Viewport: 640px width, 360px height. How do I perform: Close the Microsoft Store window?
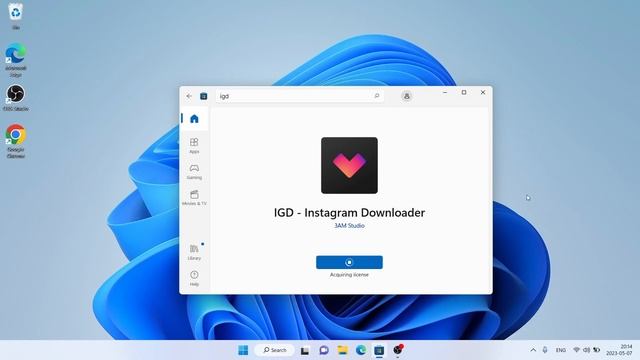tap(483, 93)
